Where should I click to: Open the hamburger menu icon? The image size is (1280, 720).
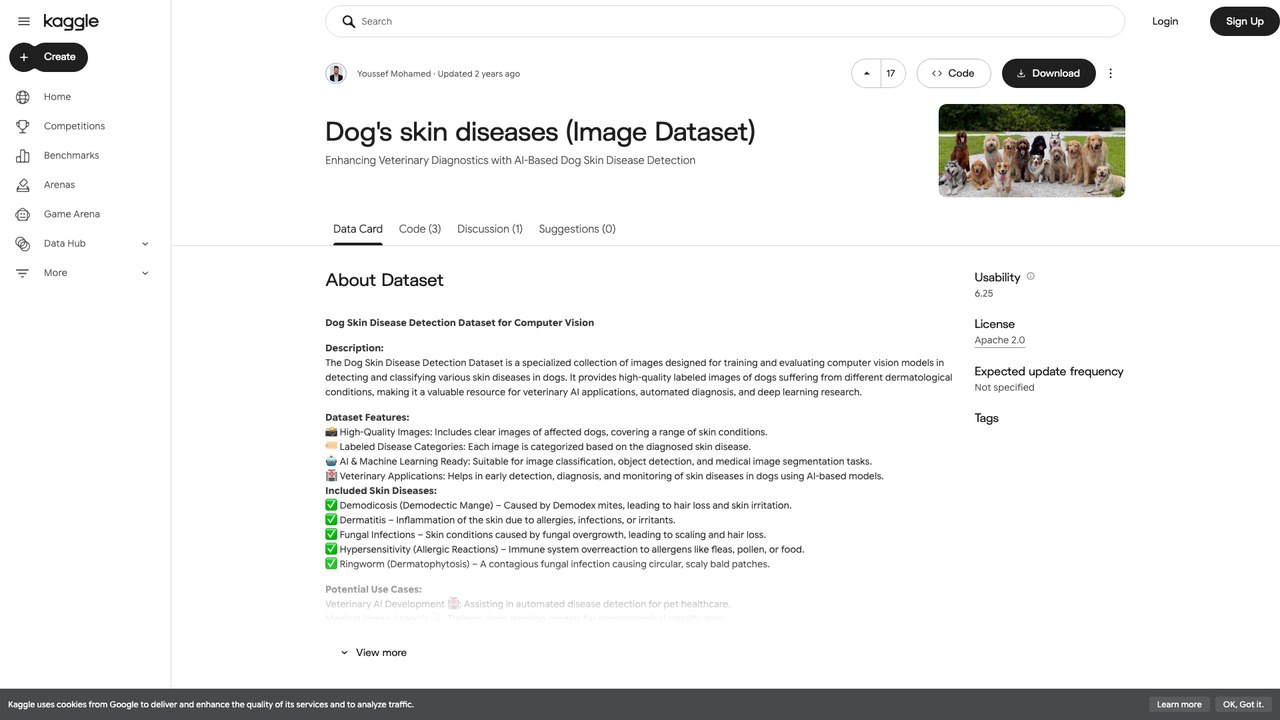tap(24, 21)
